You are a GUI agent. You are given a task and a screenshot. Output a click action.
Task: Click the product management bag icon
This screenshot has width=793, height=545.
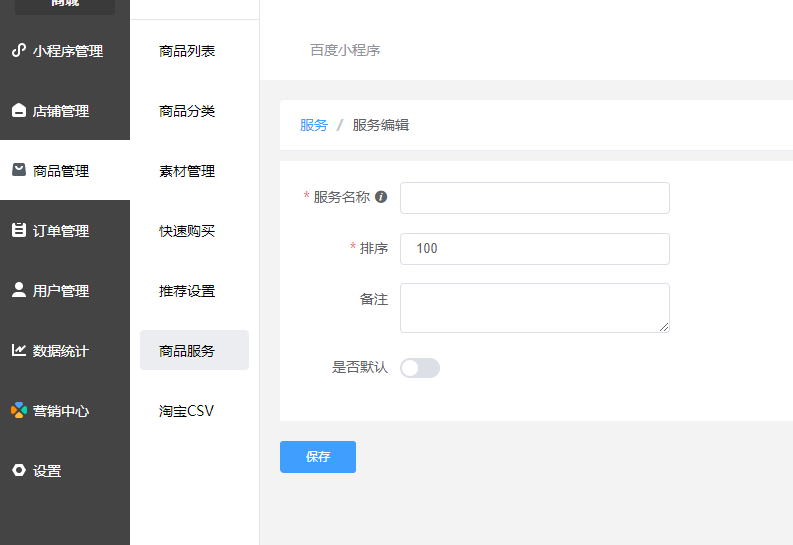[x=18, y=170]
